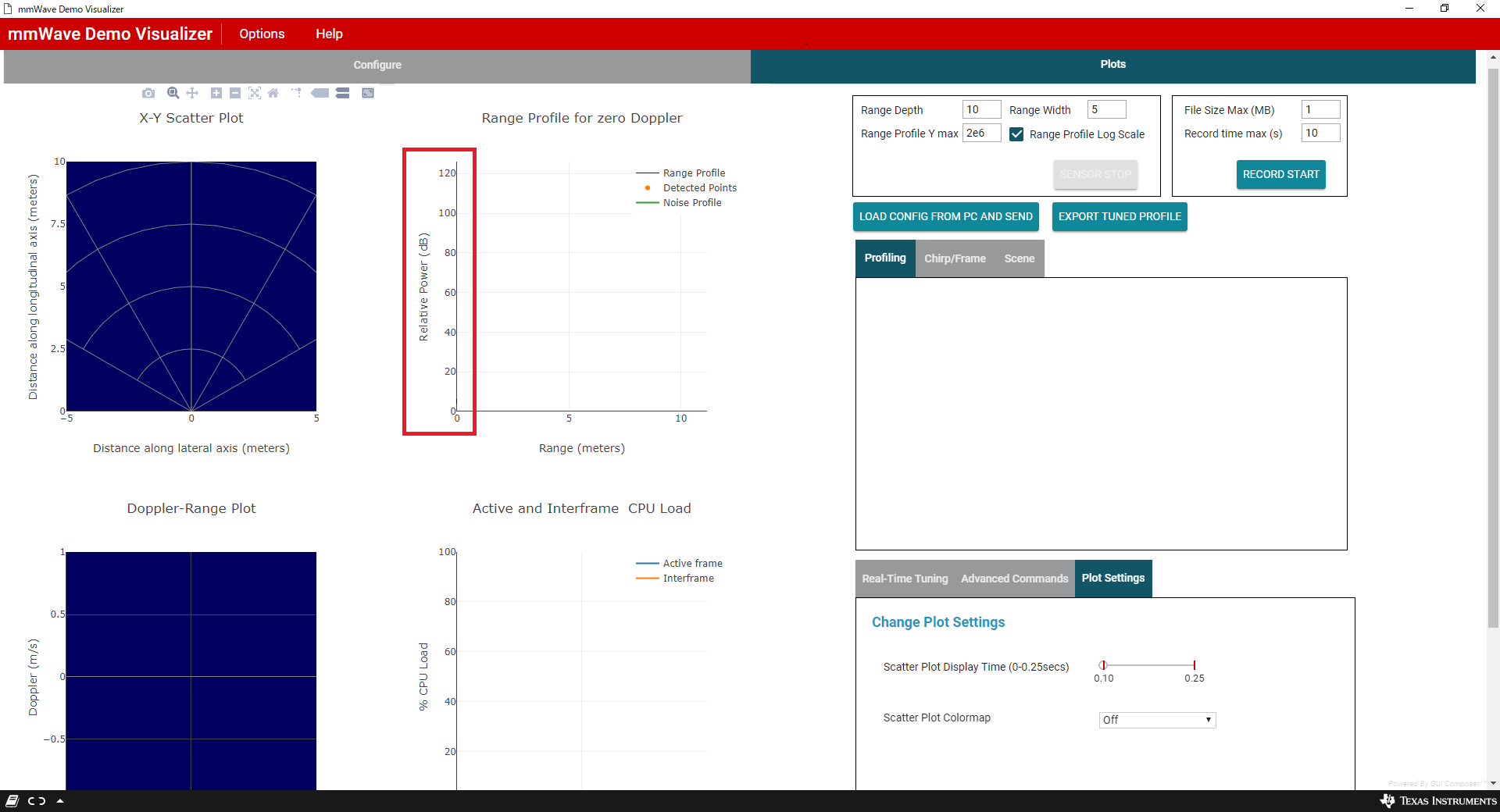This screenshot has height=812, width=1500.
Task: Click the Zoom in plus icon
Action: coord(216,93)
